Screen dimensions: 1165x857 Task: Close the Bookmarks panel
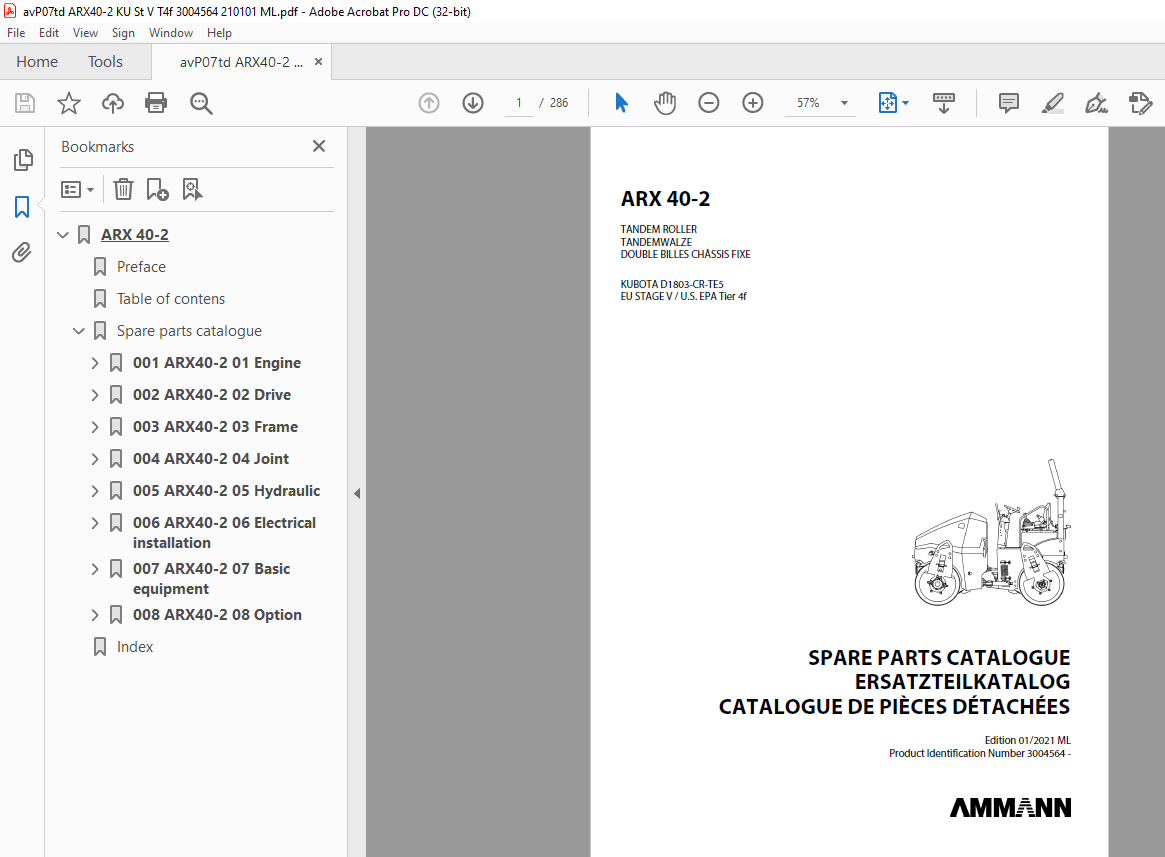pyautogui.click(x=319, y=146)
